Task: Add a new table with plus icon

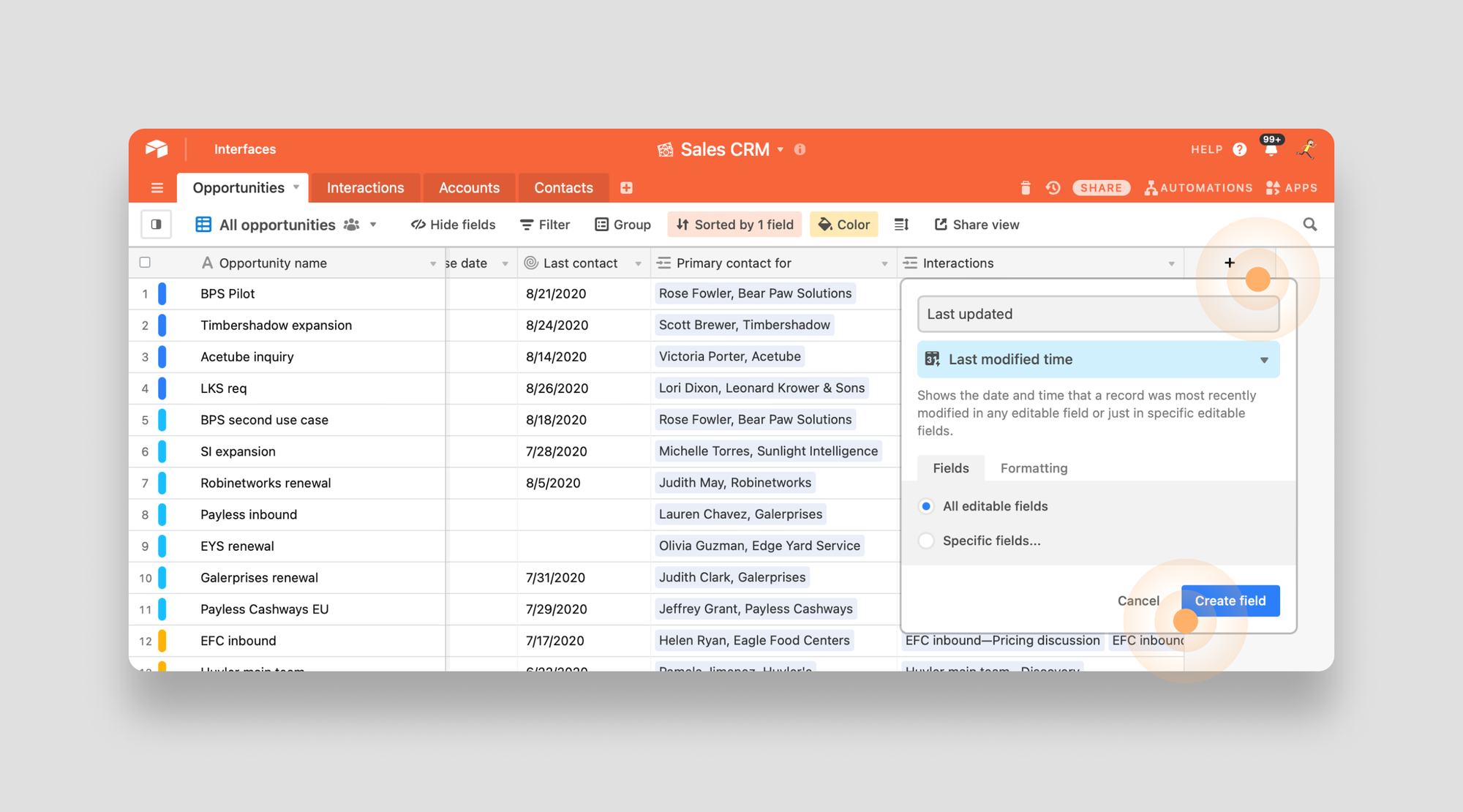Action: (x=626, y=188)
